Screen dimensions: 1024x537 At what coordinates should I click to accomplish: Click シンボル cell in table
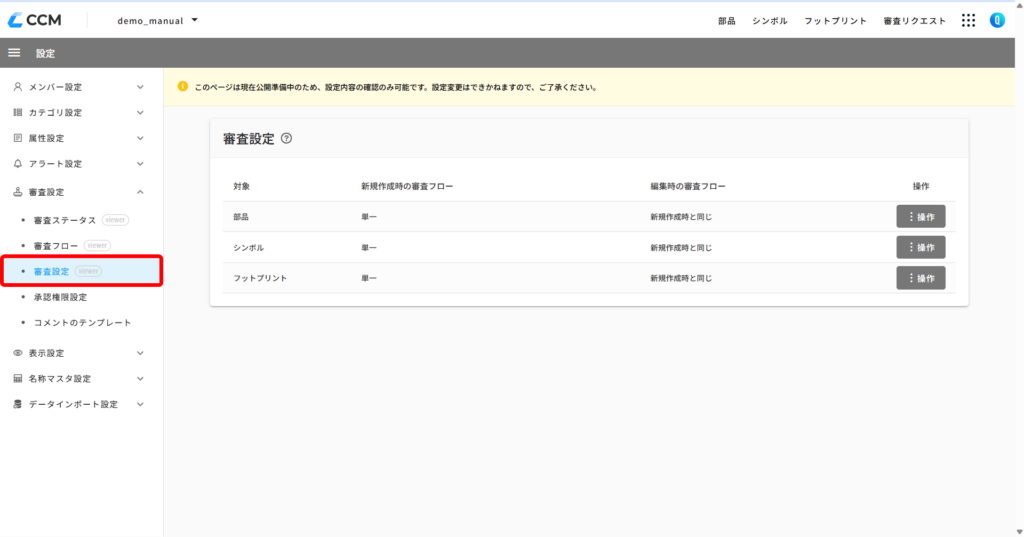[x=249, y=248]
